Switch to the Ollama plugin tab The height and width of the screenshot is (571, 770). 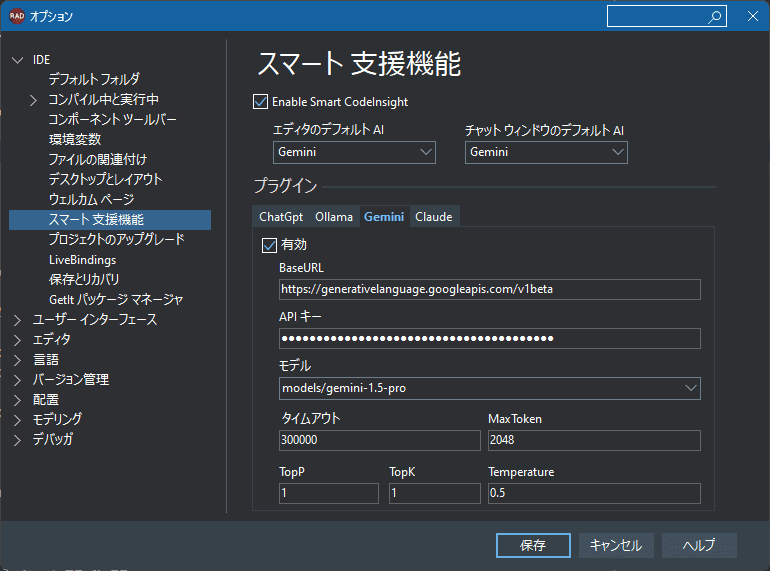click(x=334, y=217)
